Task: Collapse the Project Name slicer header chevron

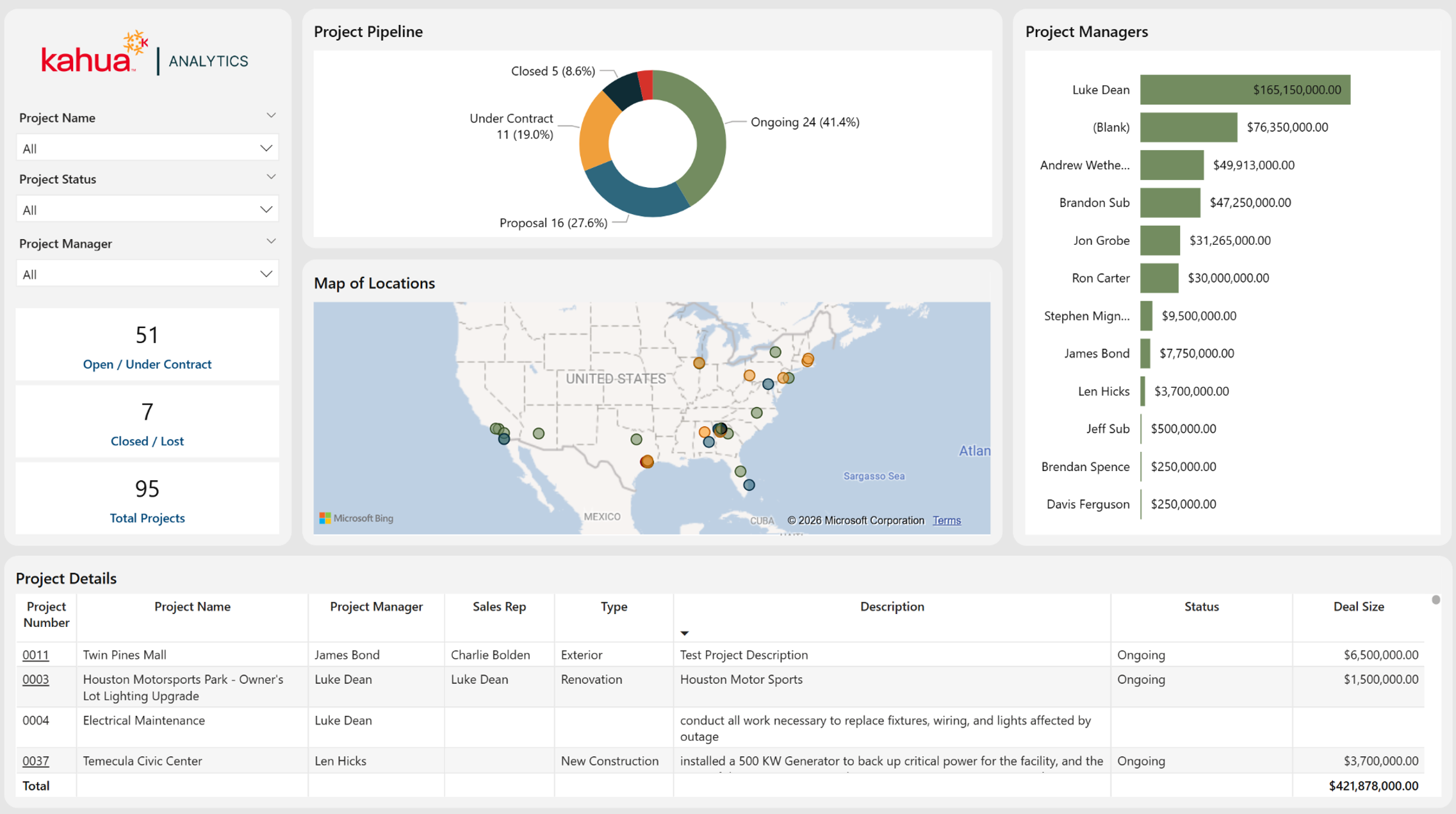Action: coord(271,116)
